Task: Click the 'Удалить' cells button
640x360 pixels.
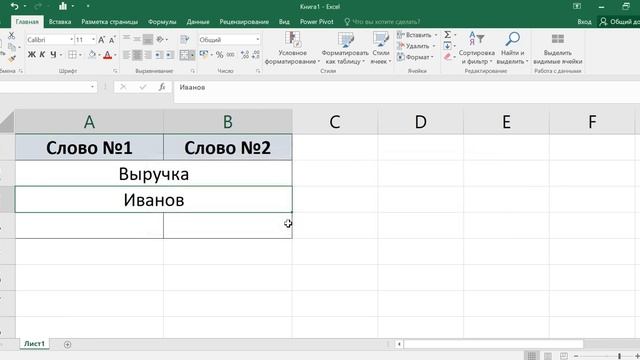Action: click(x=416, y=46)
